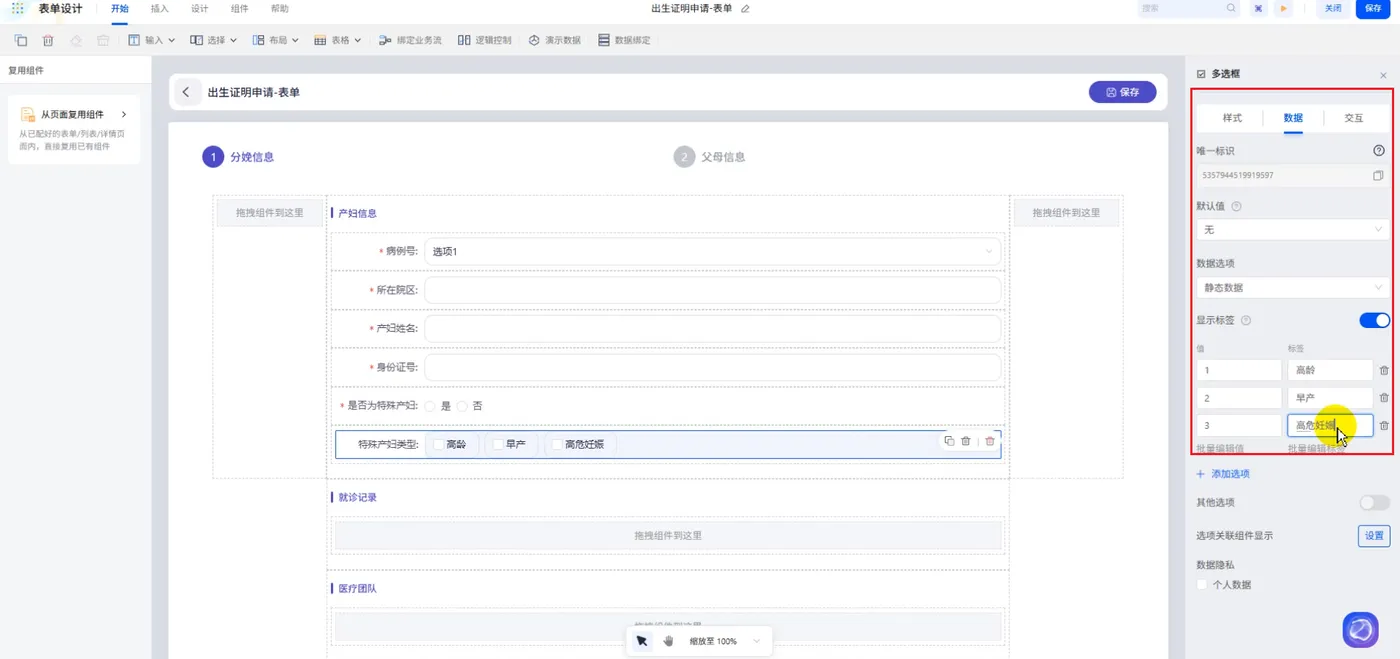The height and width of the screenshot is (659, 1400).
Task: Delete the 高龄 option row
Action: (1384, 370)
